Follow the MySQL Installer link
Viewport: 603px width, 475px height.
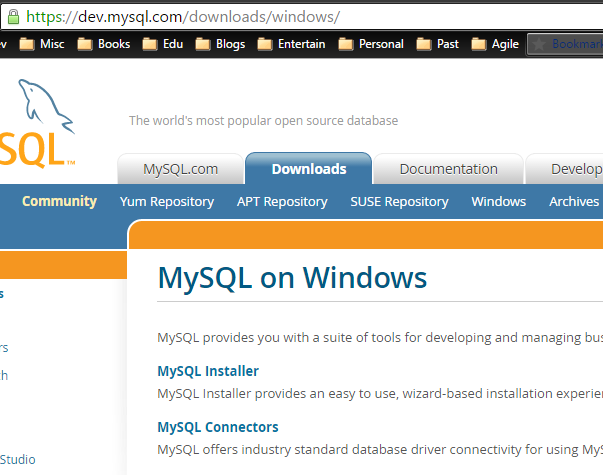coord(208,371)
